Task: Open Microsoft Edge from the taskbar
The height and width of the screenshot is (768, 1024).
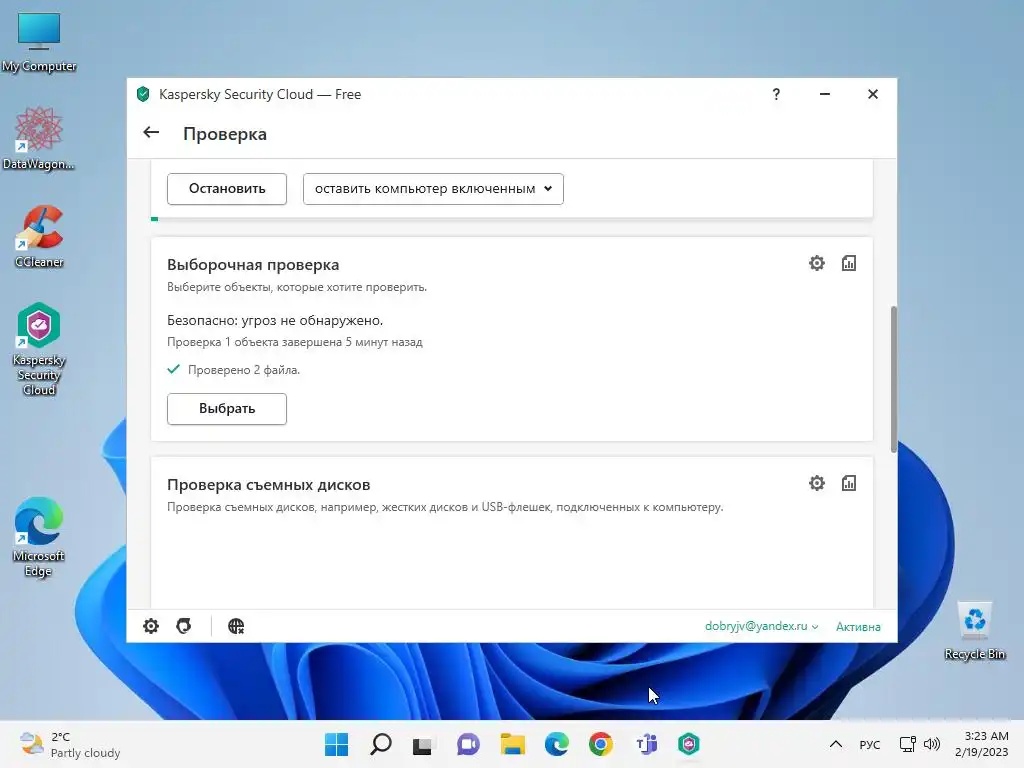Action: [556, 744]
